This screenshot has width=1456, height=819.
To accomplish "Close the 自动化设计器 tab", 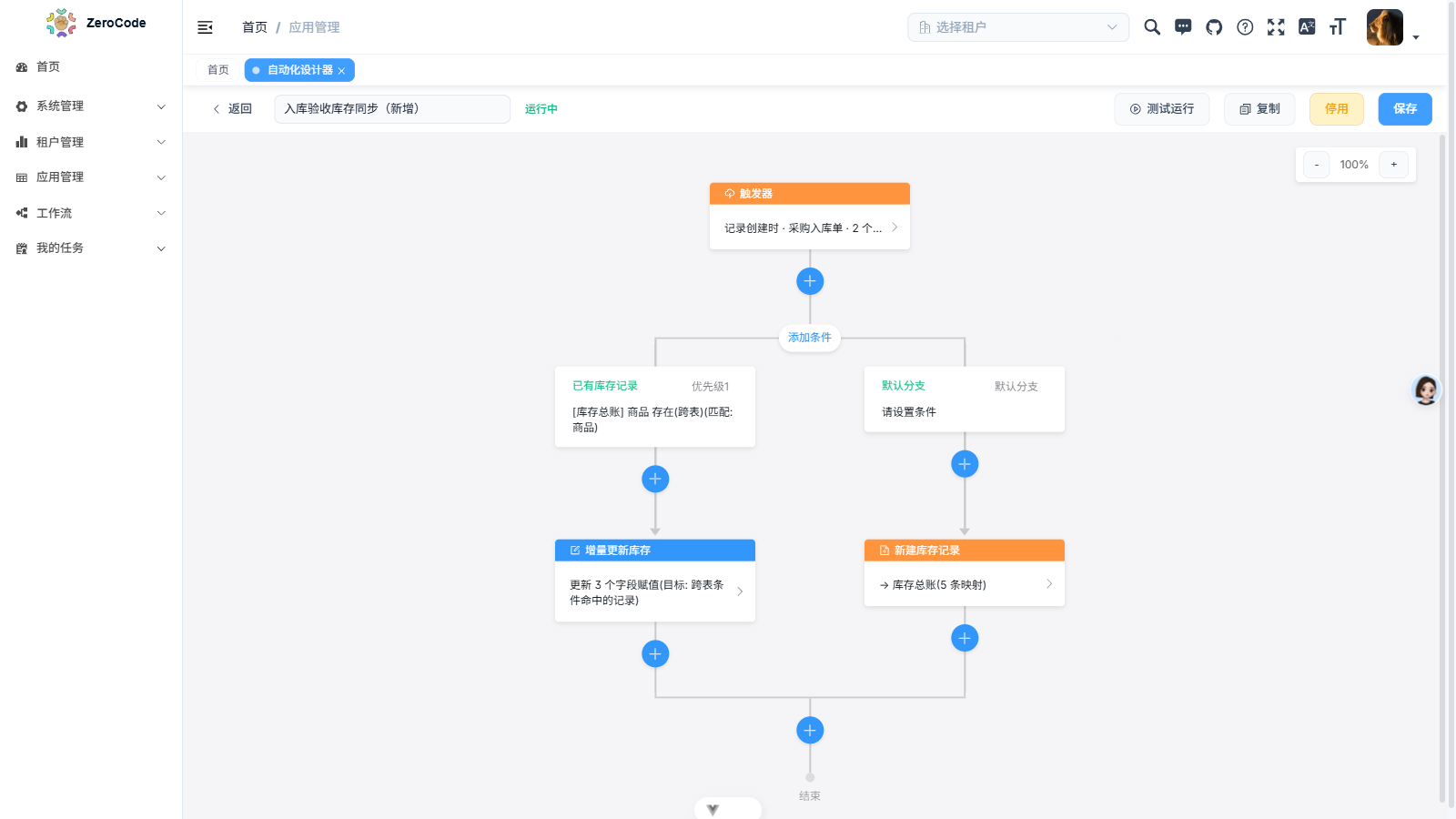I will [341, 71].
